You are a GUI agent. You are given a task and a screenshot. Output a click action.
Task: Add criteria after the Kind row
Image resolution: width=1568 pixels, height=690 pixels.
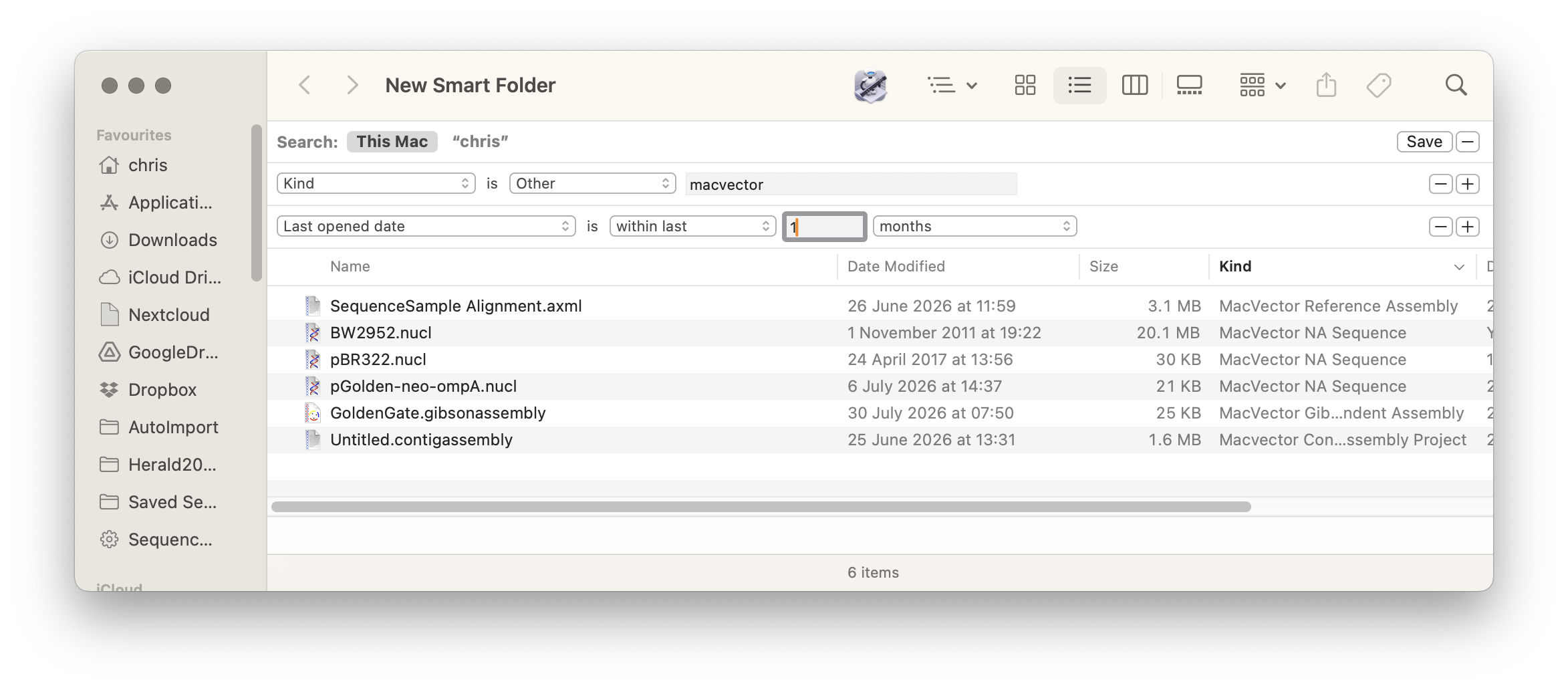1468,184
